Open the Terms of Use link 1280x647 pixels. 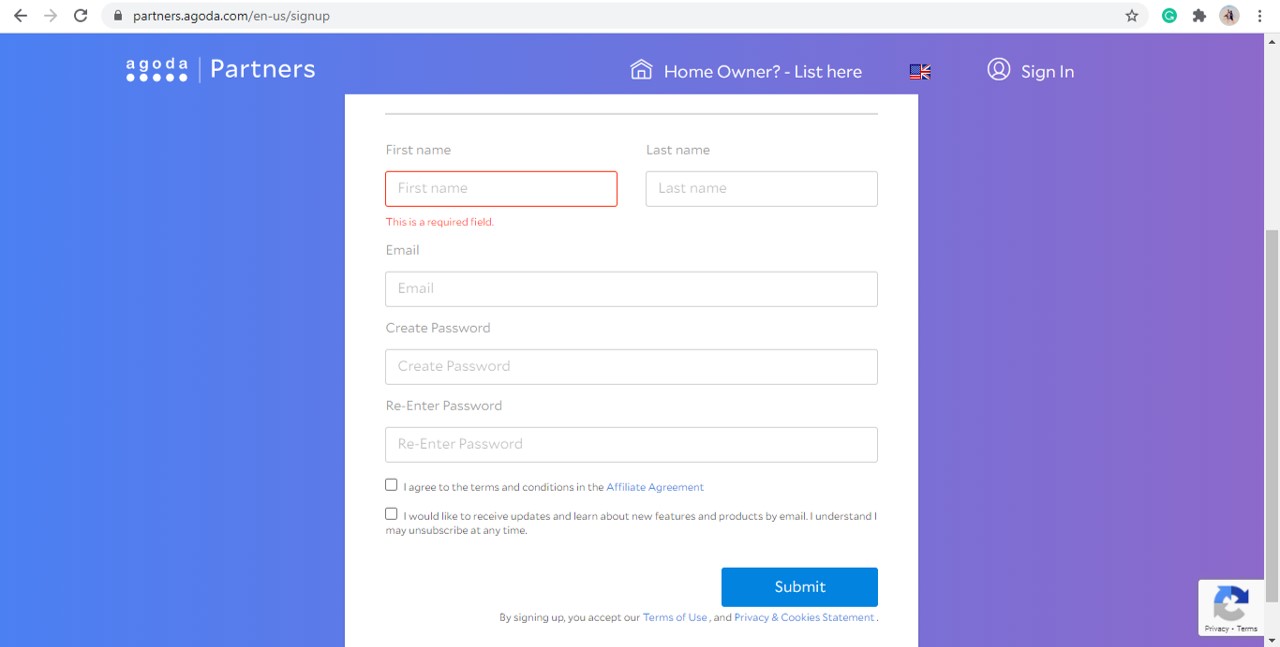pos(675,617)
